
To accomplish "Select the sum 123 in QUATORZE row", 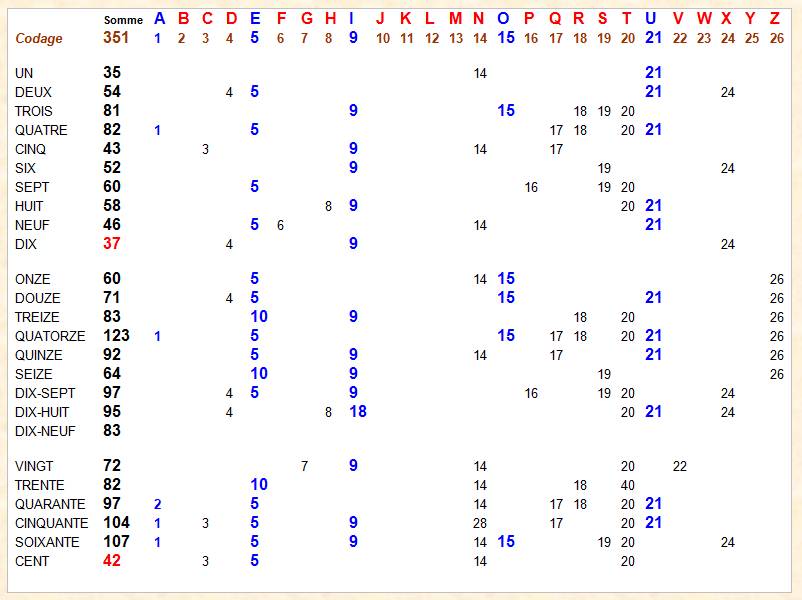I will pyautogui.click(x=117, y=336).
